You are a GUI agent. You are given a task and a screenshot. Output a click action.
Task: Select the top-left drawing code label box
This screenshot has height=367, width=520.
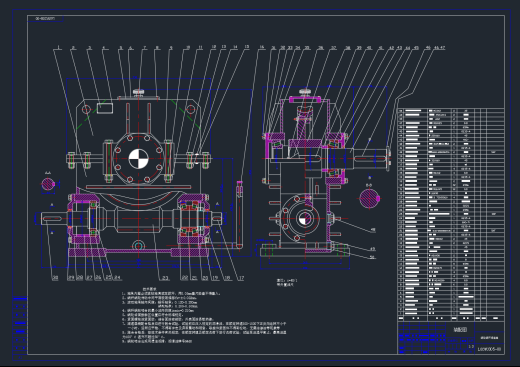[45, 19]
